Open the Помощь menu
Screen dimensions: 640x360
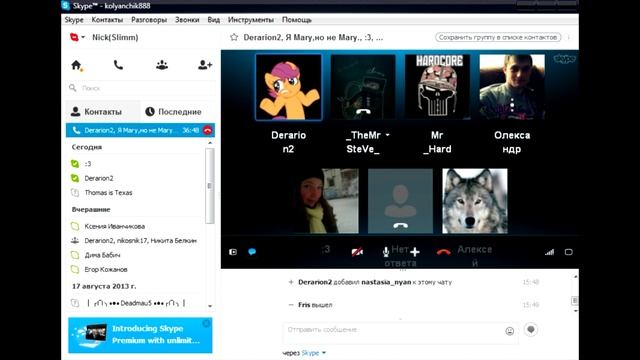297,20
